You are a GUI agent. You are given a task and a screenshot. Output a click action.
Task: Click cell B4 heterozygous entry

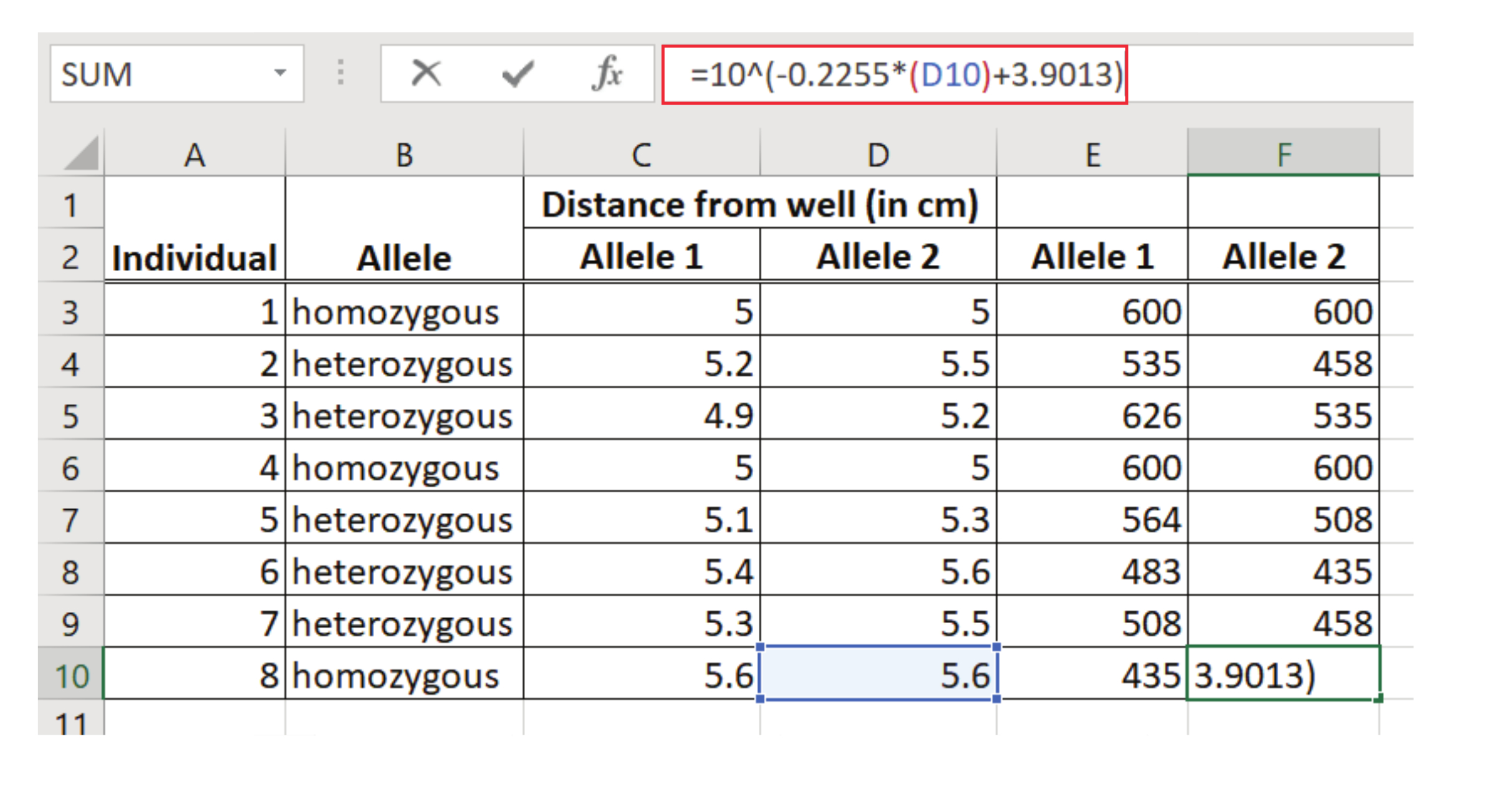[x=403, y=363]
